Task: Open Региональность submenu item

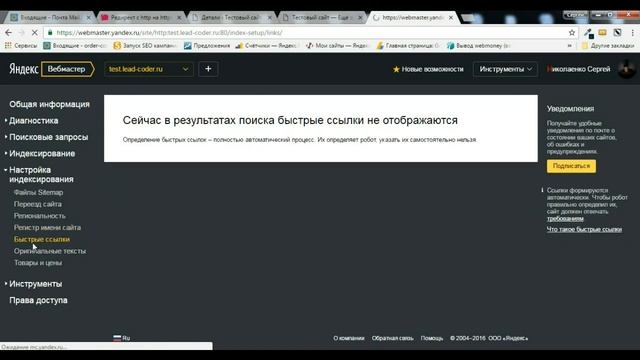Action: point(40,216)
